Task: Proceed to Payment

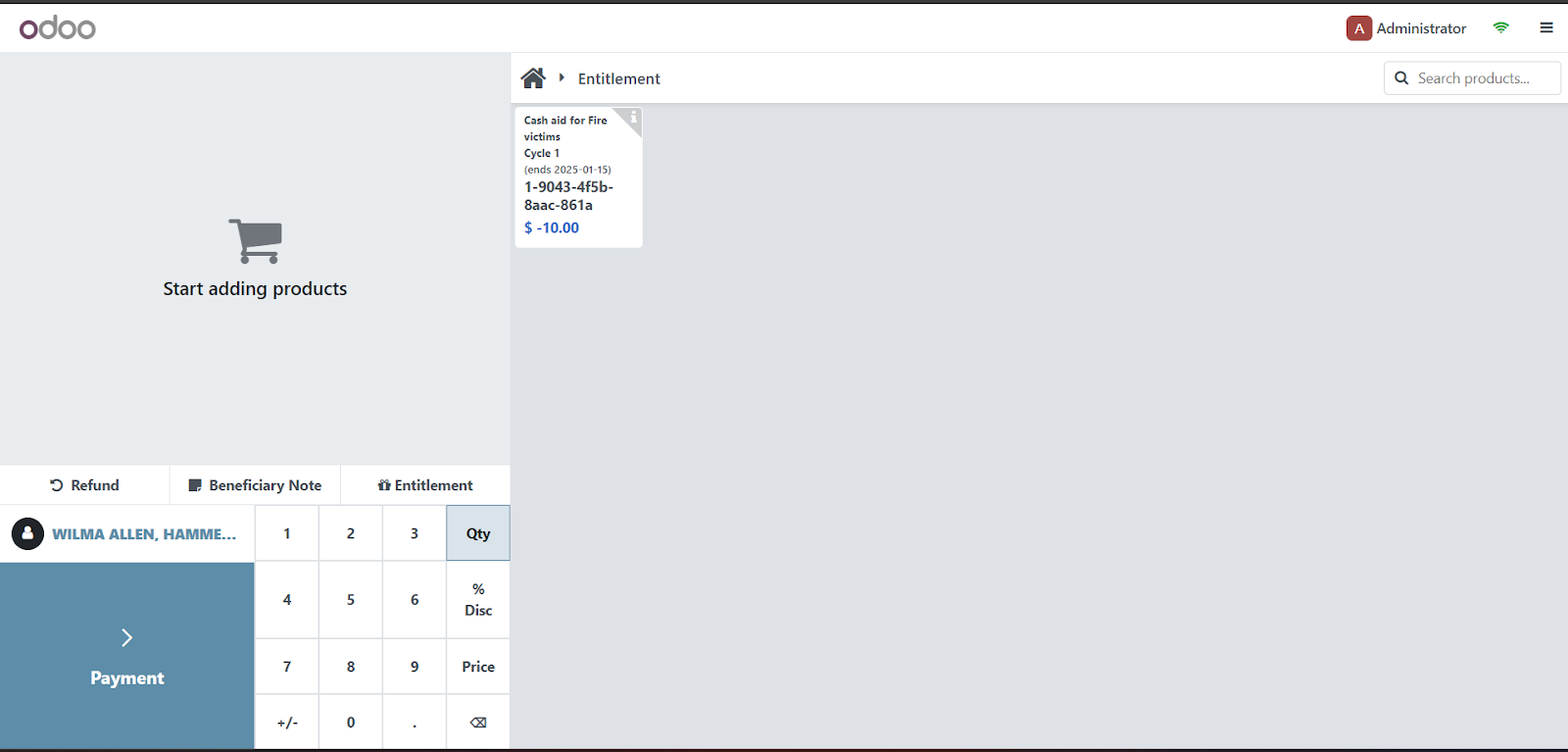Action: 127,656
